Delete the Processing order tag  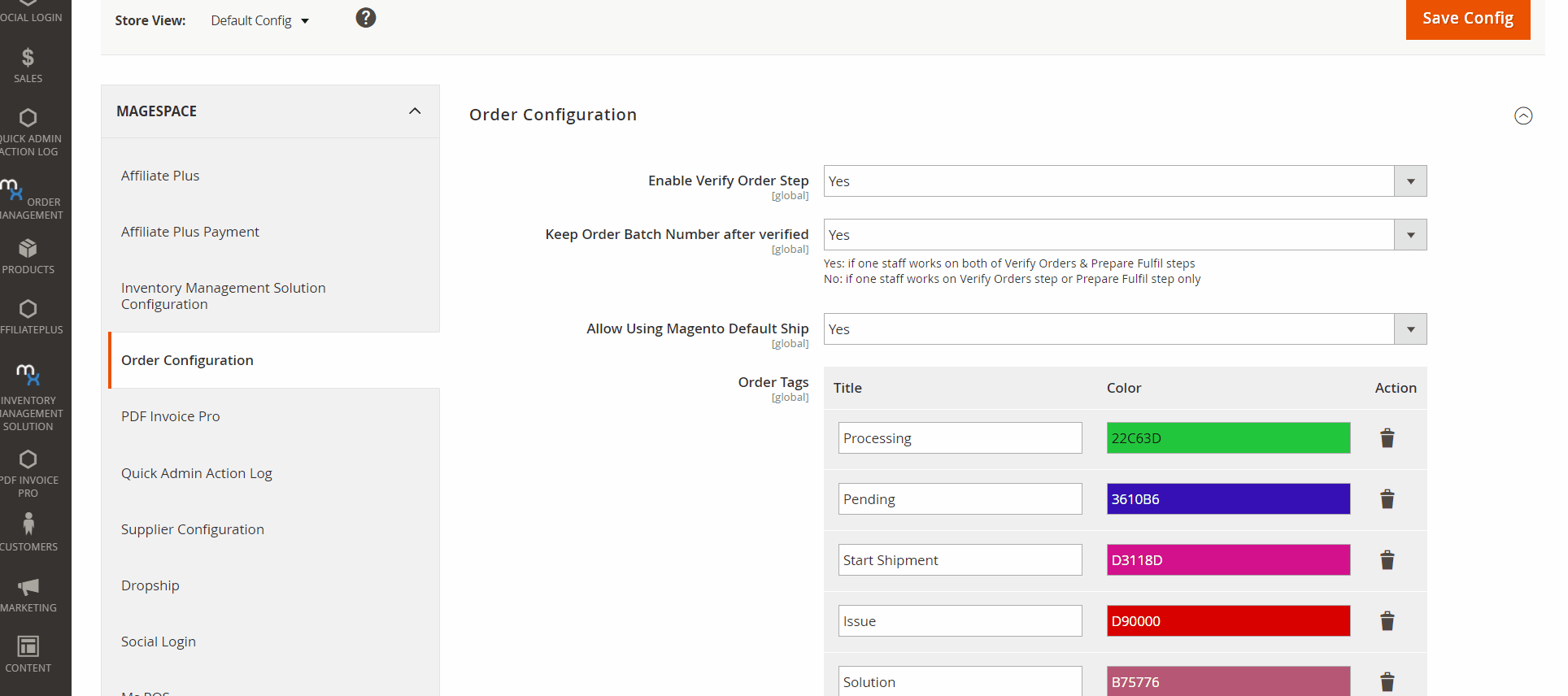(1387, 438)
